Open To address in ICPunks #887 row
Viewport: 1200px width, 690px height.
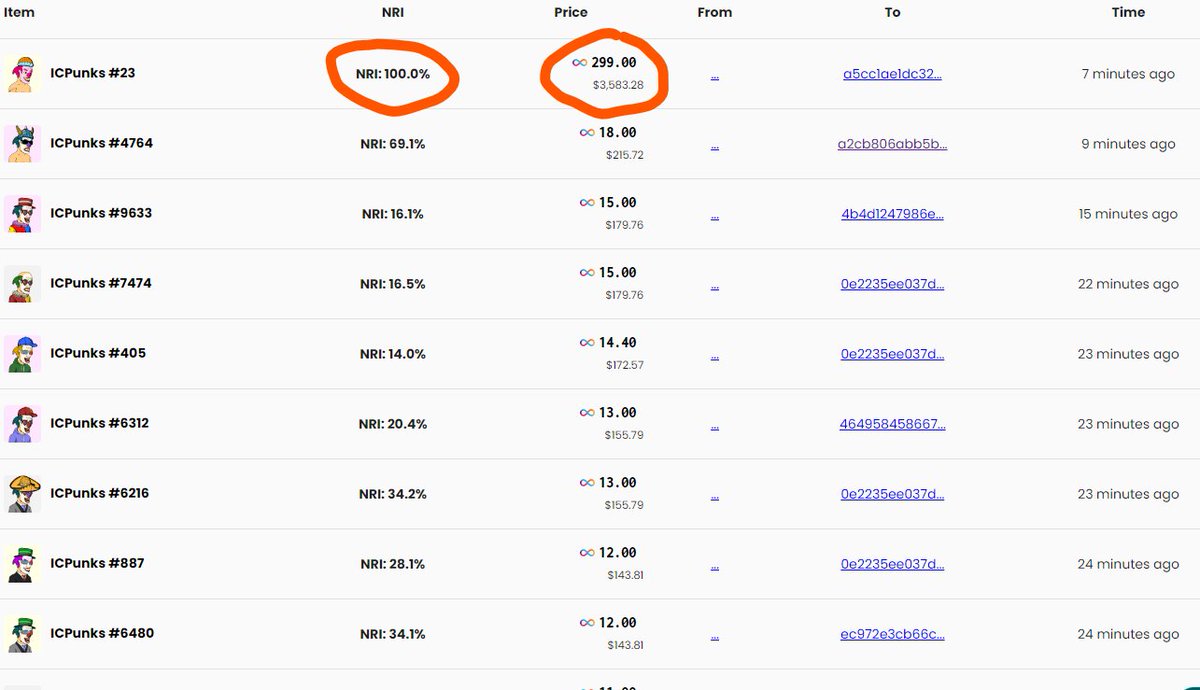tap(892, 564)
